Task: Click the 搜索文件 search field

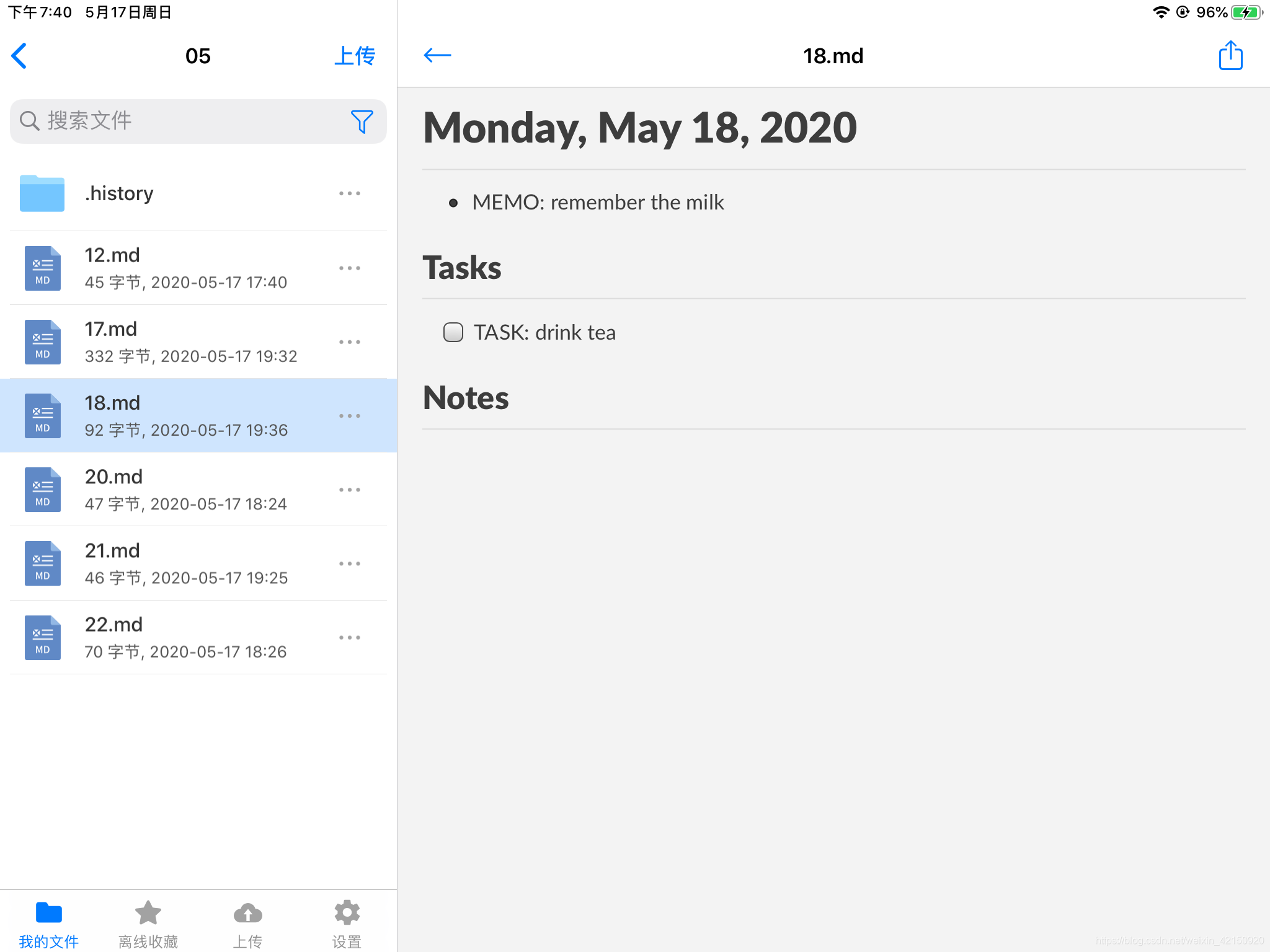Action: pyautogui.click(x=186, y=121)
